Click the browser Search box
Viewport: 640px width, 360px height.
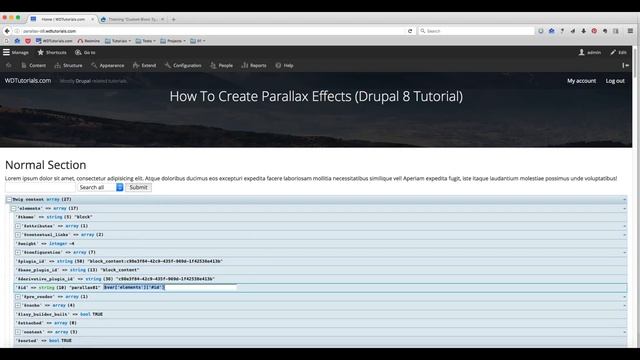tap(476, 31)
